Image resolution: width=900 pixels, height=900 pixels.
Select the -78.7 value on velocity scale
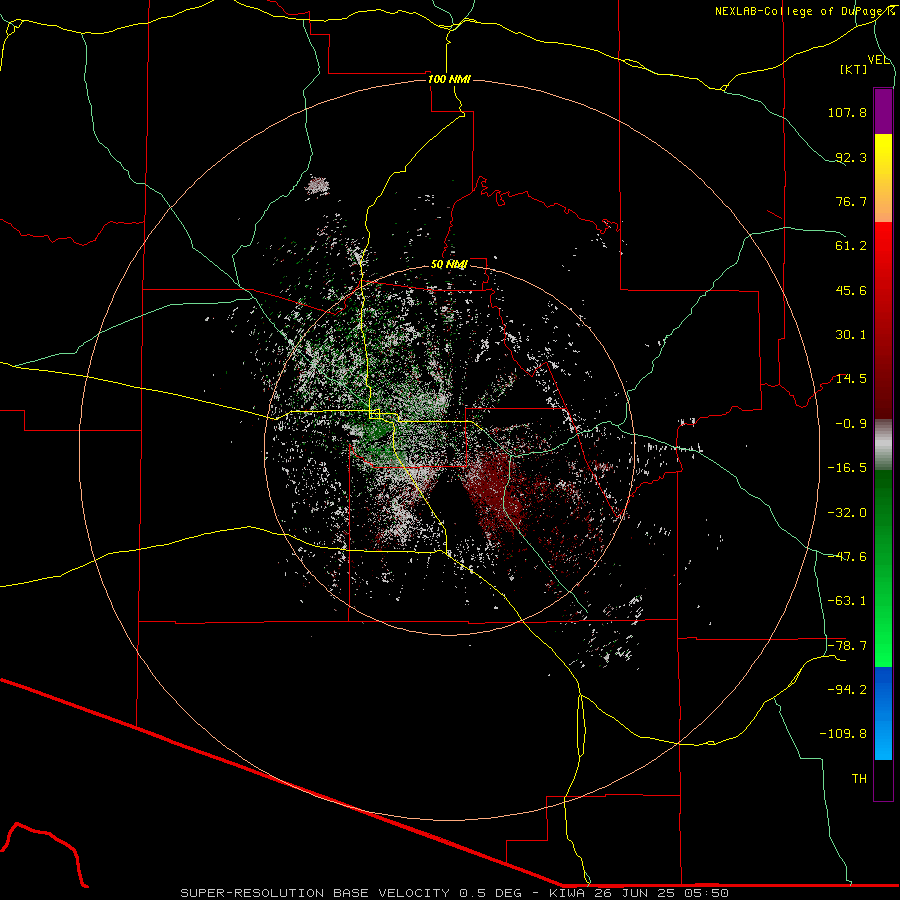pyautogui.click(x=847, y=646)
